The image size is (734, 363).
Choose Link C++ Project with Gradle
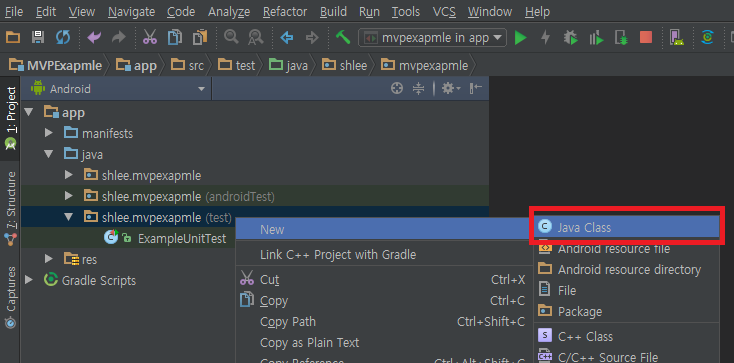384,254
